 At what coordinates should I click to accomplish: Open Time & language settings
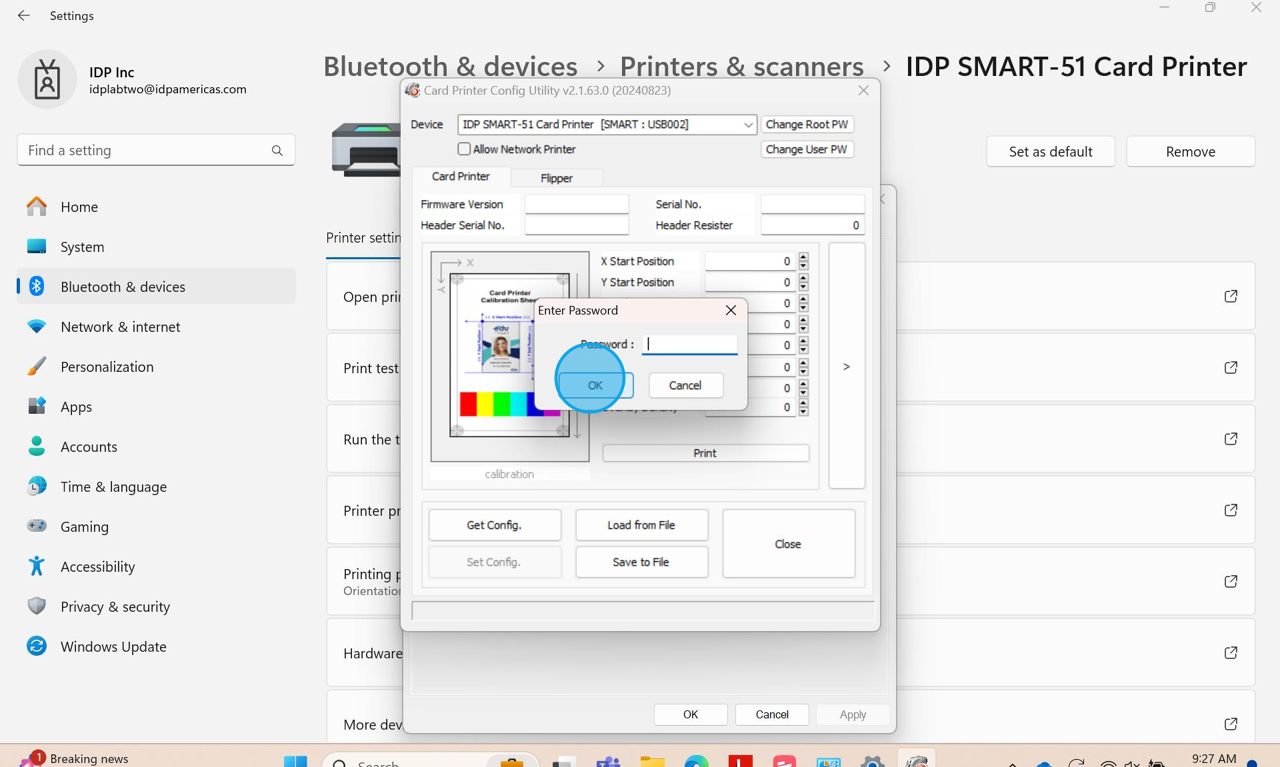pos(157,487)
